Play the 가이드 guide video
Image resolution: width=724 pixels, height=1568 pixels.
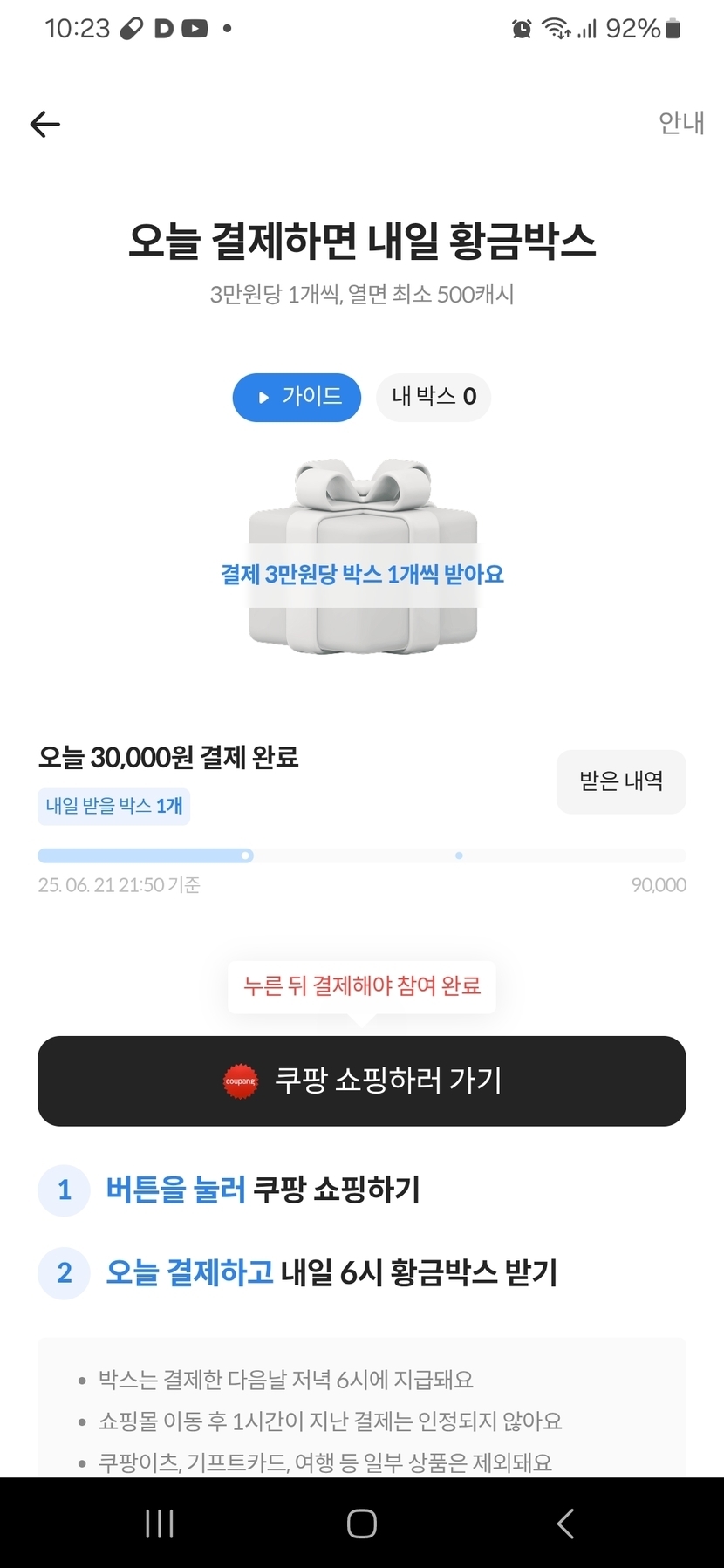click(297, 398)
